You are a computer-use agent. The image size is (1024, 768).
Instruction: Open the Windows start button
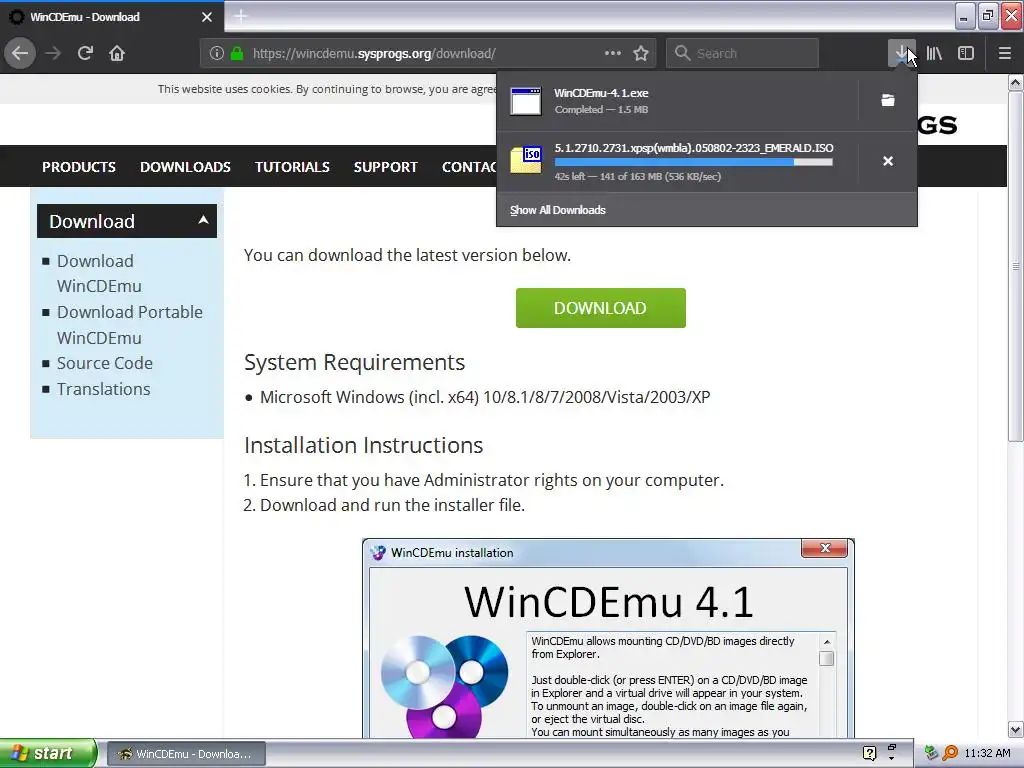pyautogui.click(x=48, y=753)
